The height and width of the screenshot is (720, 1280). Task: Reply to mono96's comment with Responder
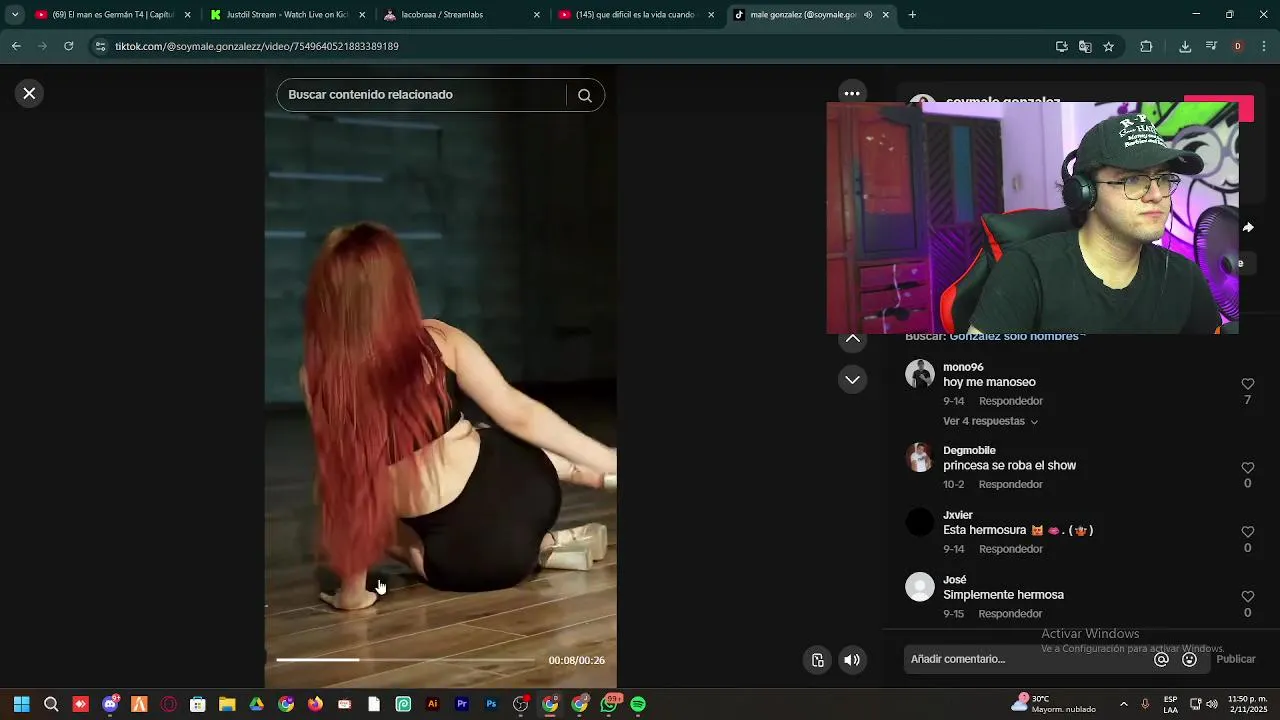coord(1010,401)
